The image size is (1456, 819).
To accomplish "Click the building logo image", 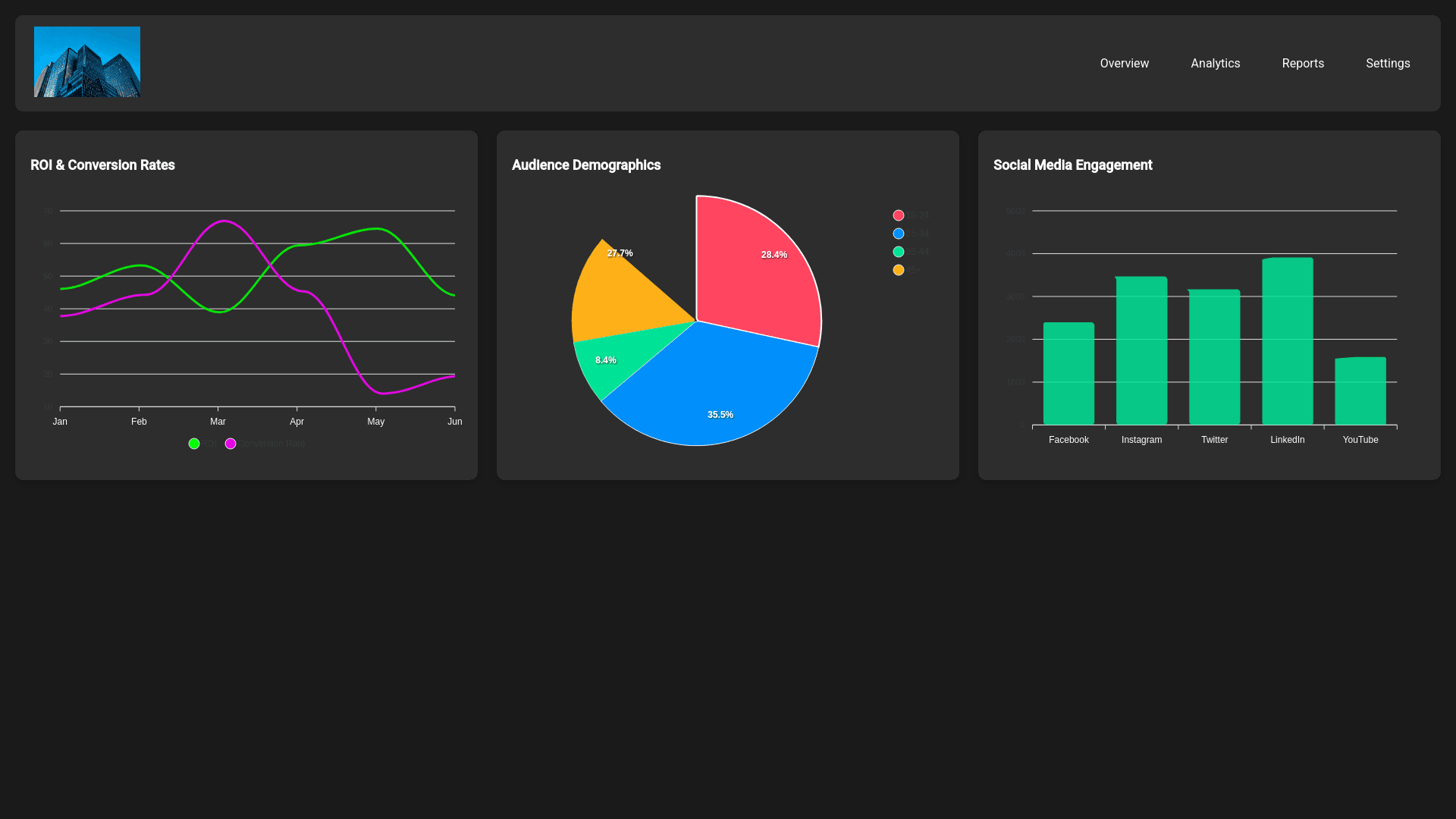I will click(x=87, y=61).
